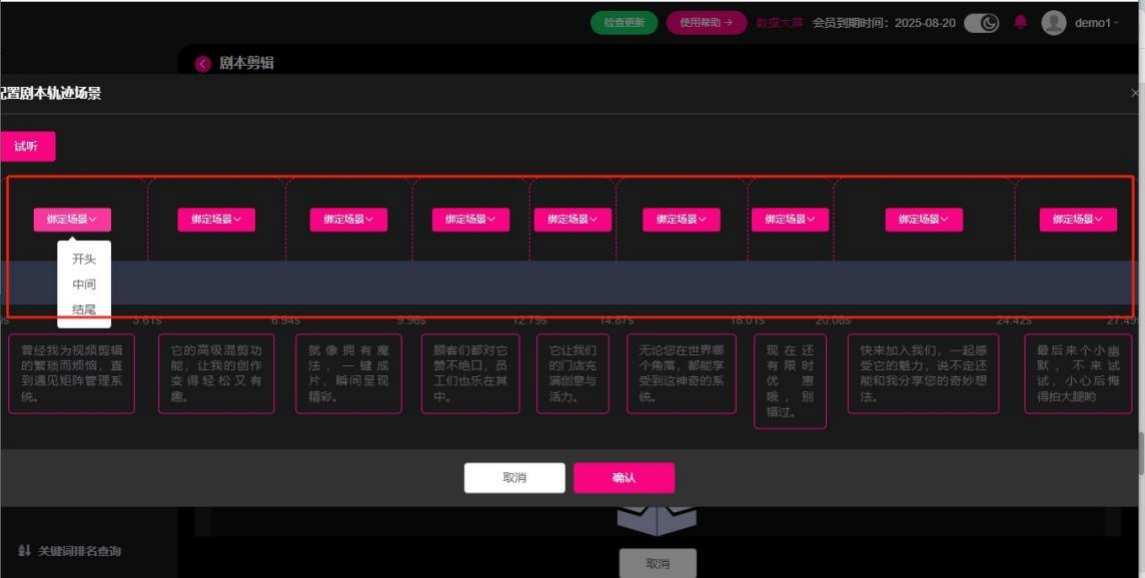The height and width of the screenshot is (578, 1145).
Task: Select the script text card starting 它让我们的门店
Action: 572,374
